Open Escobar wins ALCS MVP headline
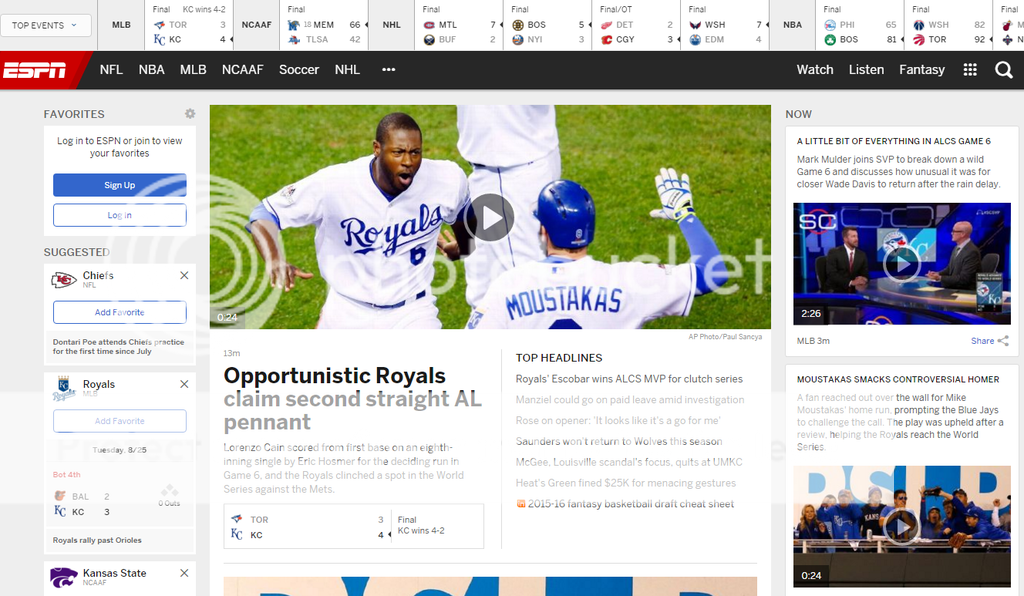 click(x=629, y=379)
